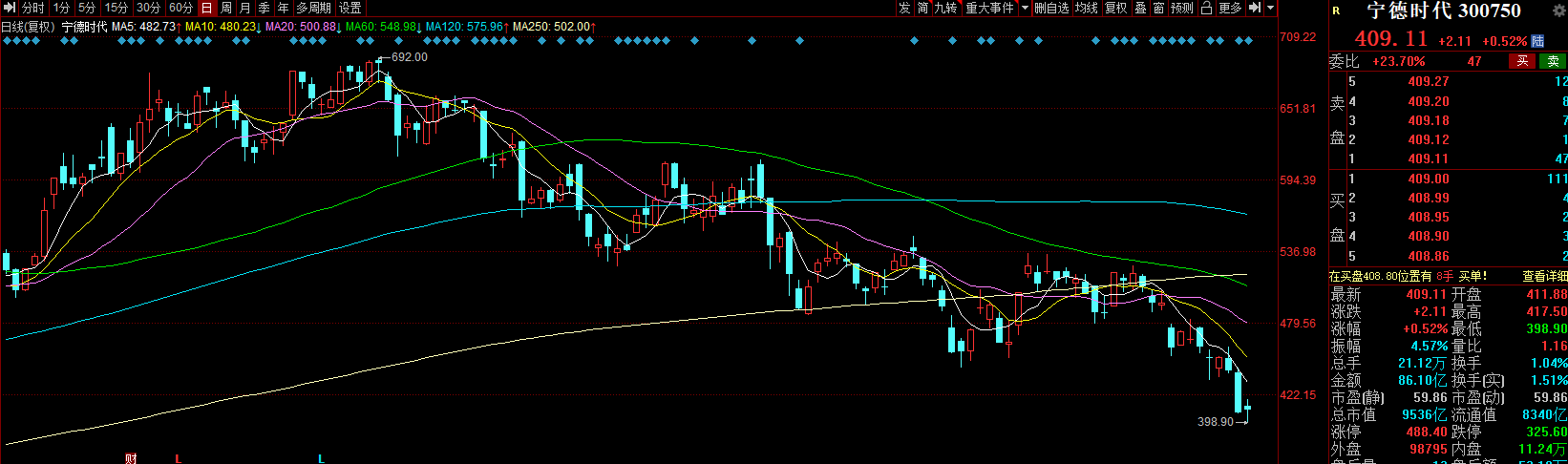Toggle the 均线 moving average display
Viewport: 1568px width, 464px height.
click(x=1087, y=8)
